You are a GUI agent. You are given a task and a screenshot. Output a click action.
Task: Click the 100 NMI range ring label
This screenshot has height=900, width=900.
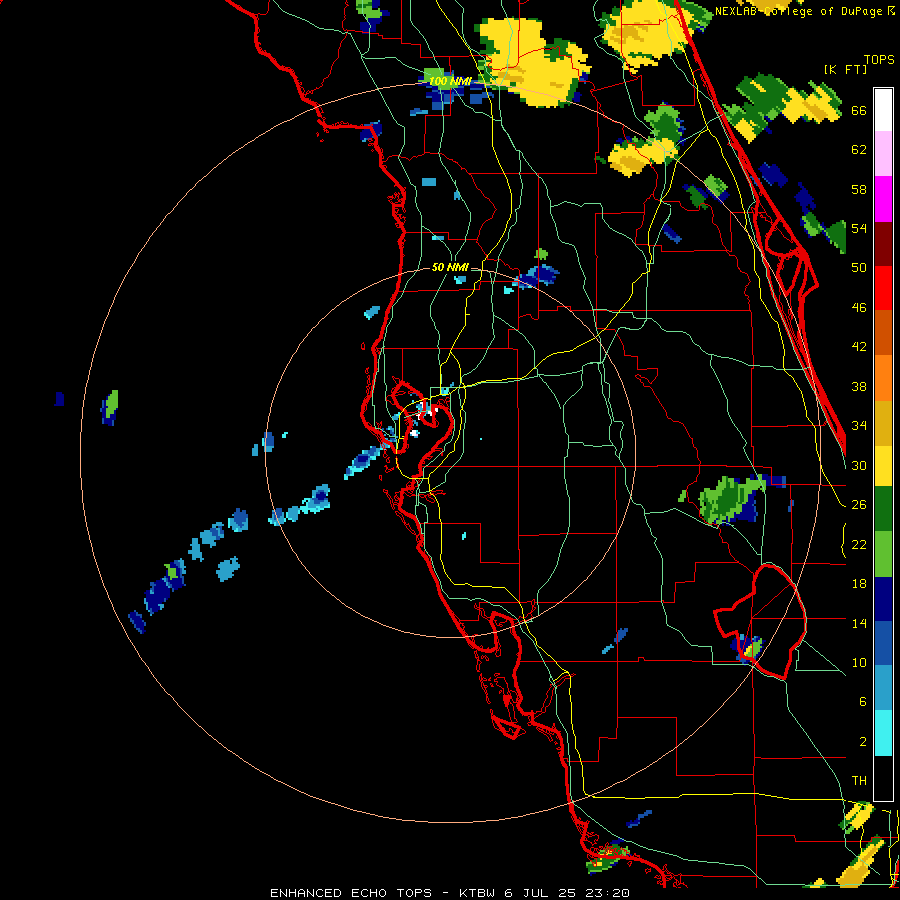pos(450,82)
